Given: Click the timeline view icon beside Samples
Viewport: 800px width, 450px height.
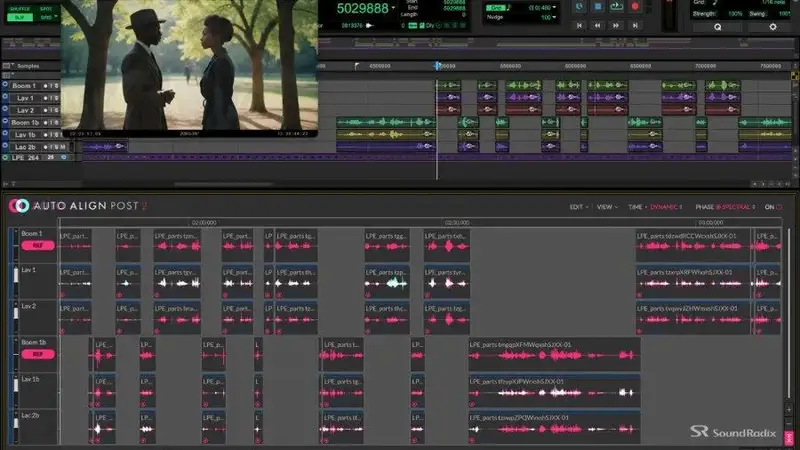Looking at the screenshot, I should pyautogui.click(x=6, y=66).
